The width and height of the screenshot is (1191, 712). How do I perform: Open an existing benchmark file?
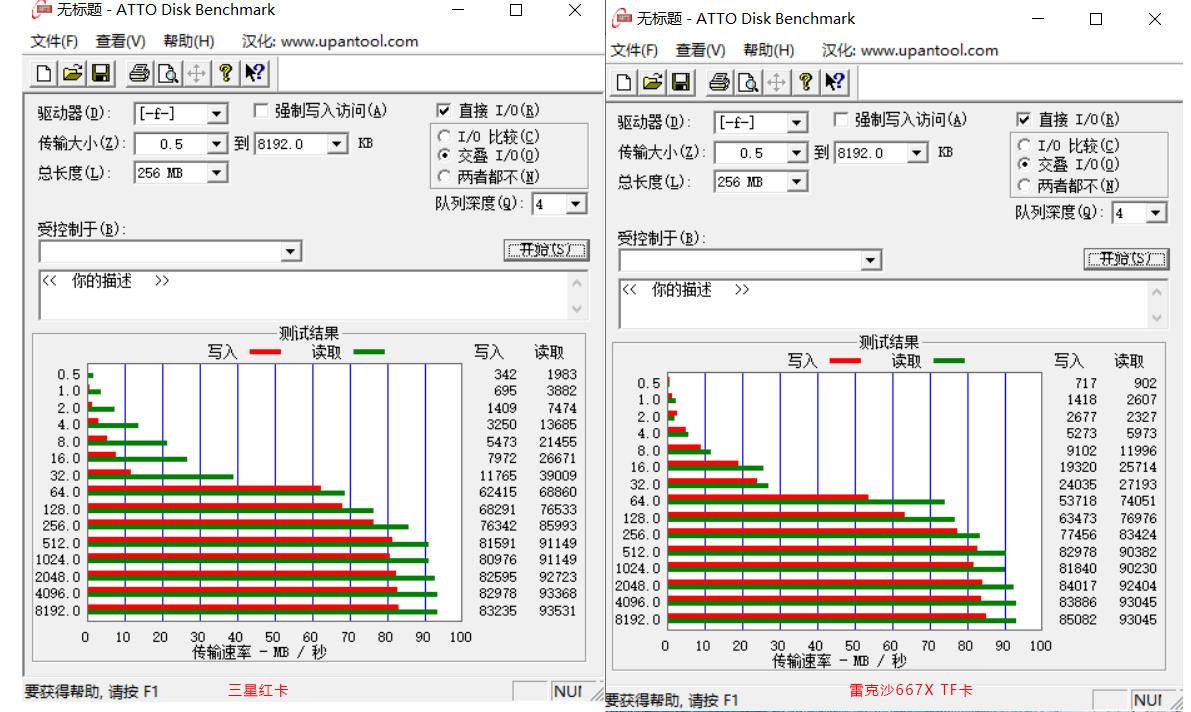click(x=73, y=72)
